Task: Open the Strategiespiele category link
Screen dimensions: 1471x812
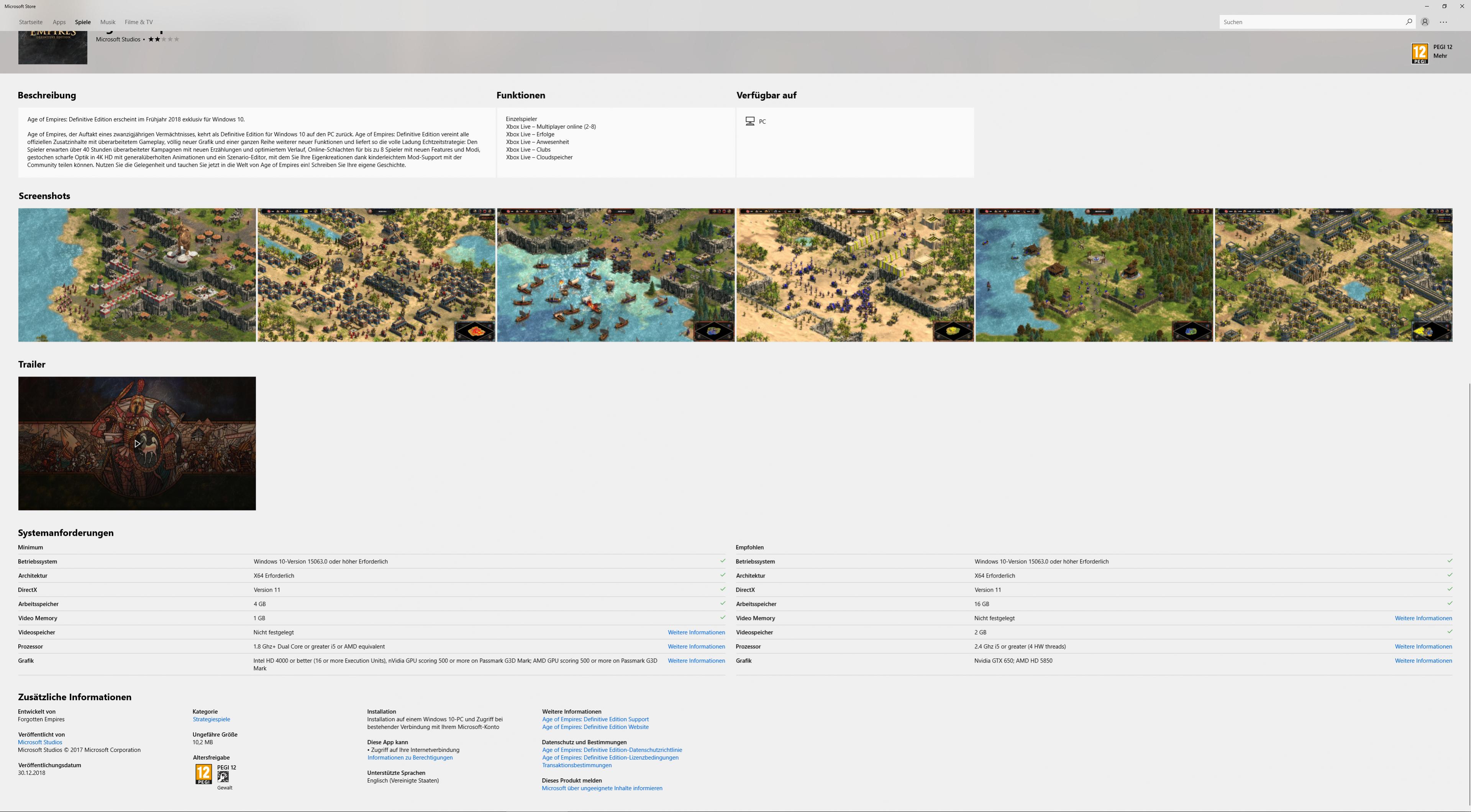Action: [211, 719]
